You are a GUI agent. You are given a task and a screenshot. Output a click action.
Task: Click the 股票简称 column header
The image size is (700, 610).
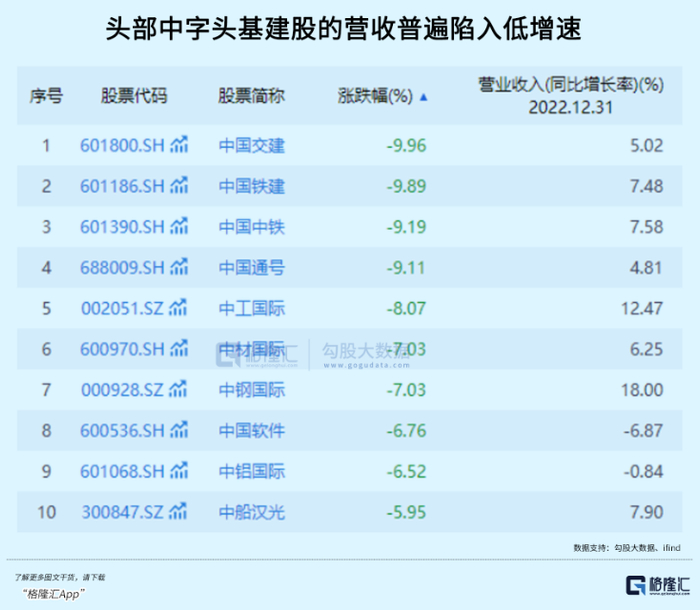pos(251,96)
